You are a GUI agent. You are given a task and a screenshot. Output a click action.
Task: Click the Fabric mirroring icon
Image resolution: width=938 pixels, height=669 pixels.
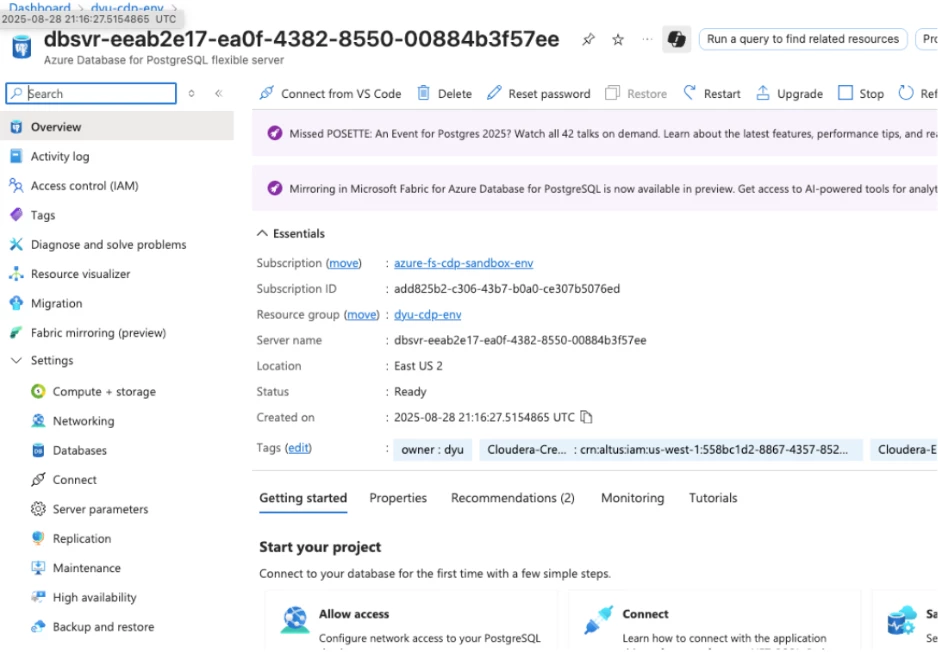click(x=16, y=333)
